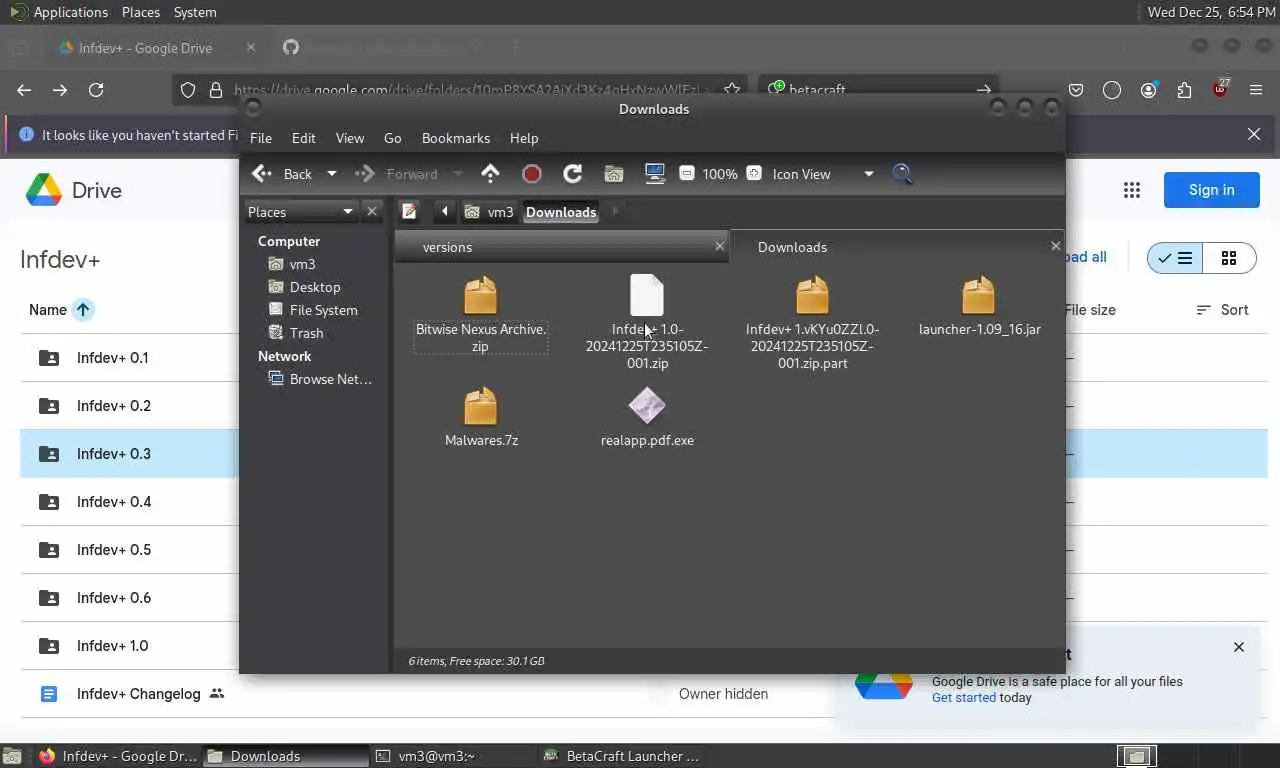Open the Home folder toolbar icon
The height and width of the screenshot is (768, 1280).
[x=614, y=174]
